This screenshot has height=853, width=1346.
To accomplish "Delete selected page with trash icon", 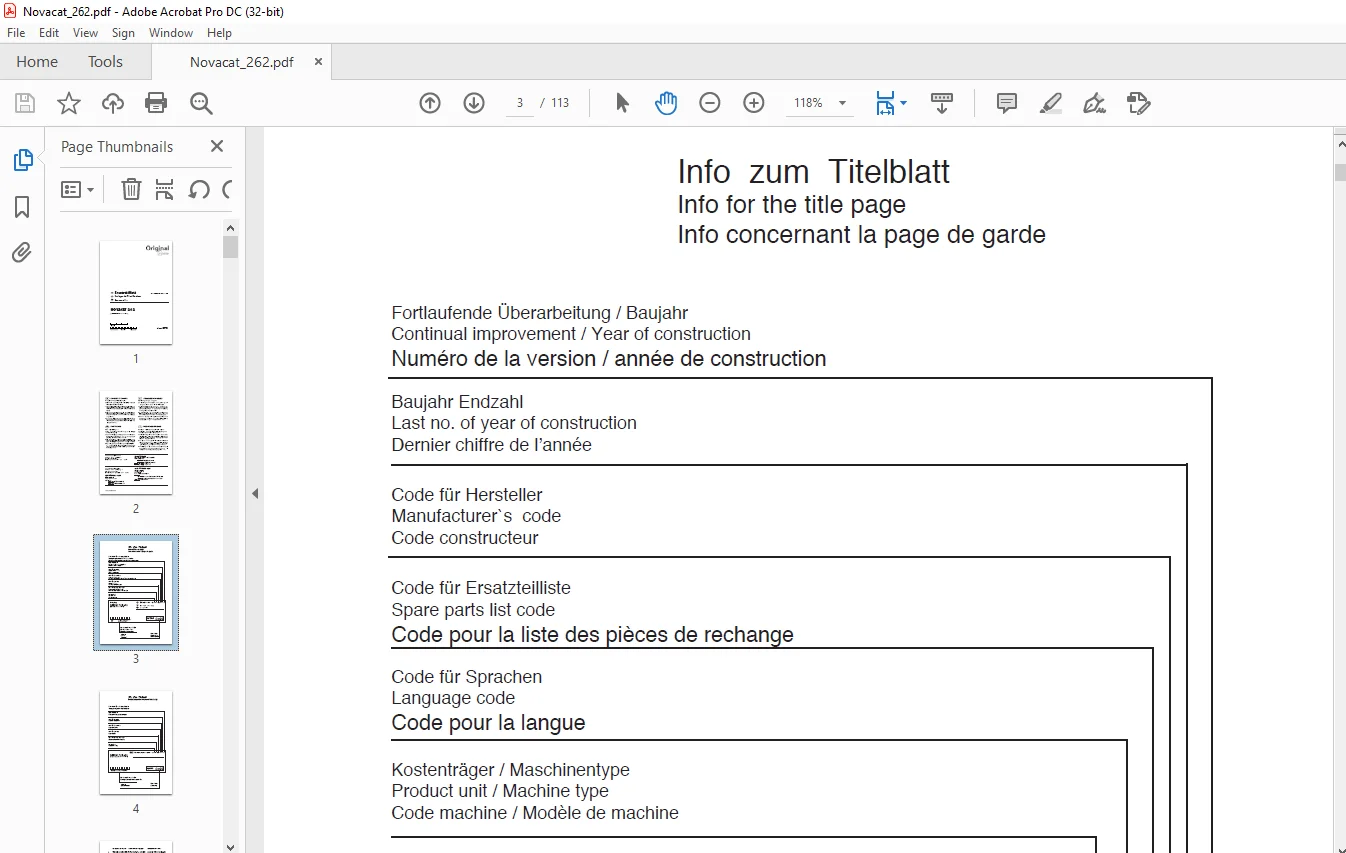I will (131, 189).
